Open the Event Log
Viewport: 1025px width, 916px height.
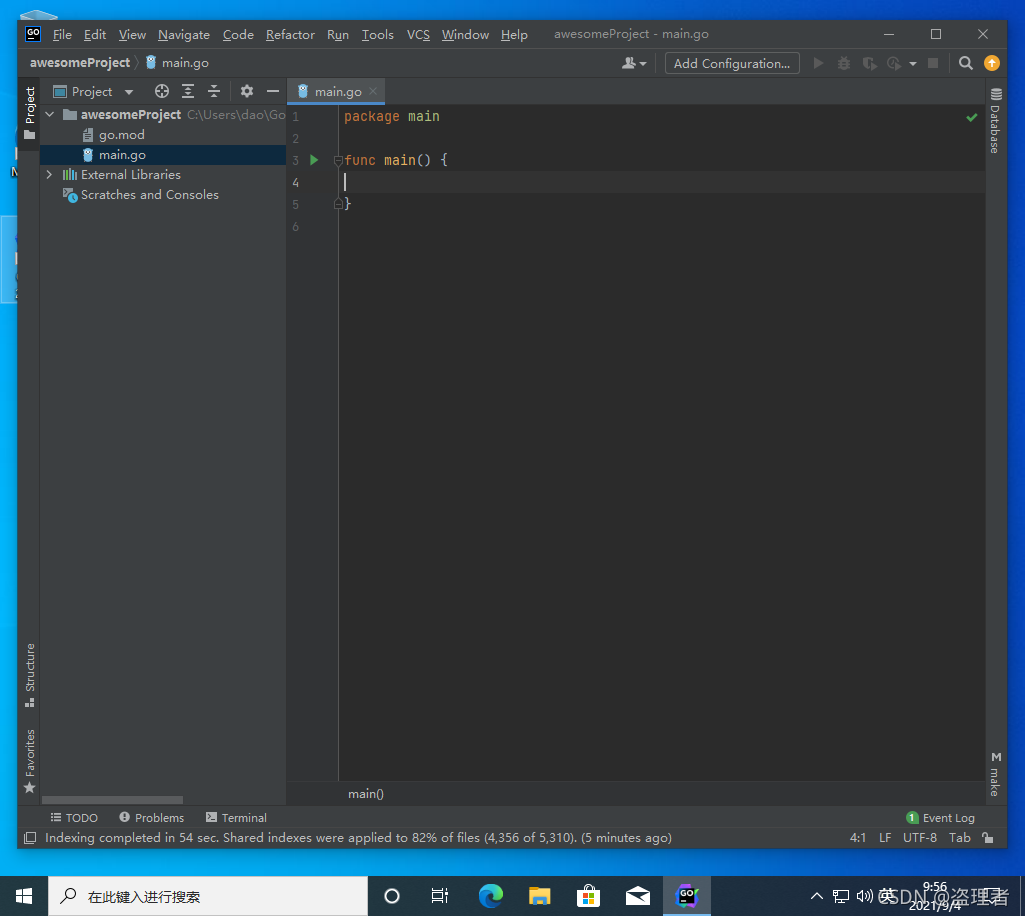point(941,818)
